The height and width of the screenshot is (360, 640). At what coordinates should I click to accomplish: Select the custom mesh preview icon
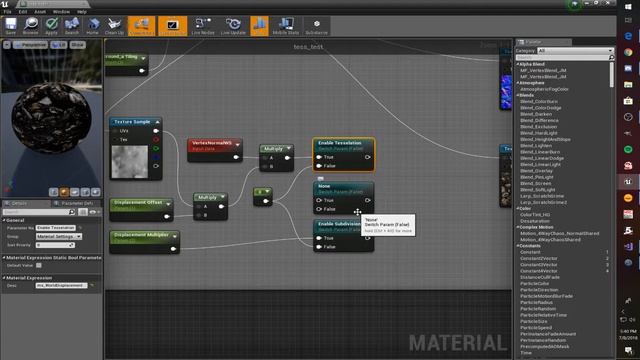tap(96, 192)
